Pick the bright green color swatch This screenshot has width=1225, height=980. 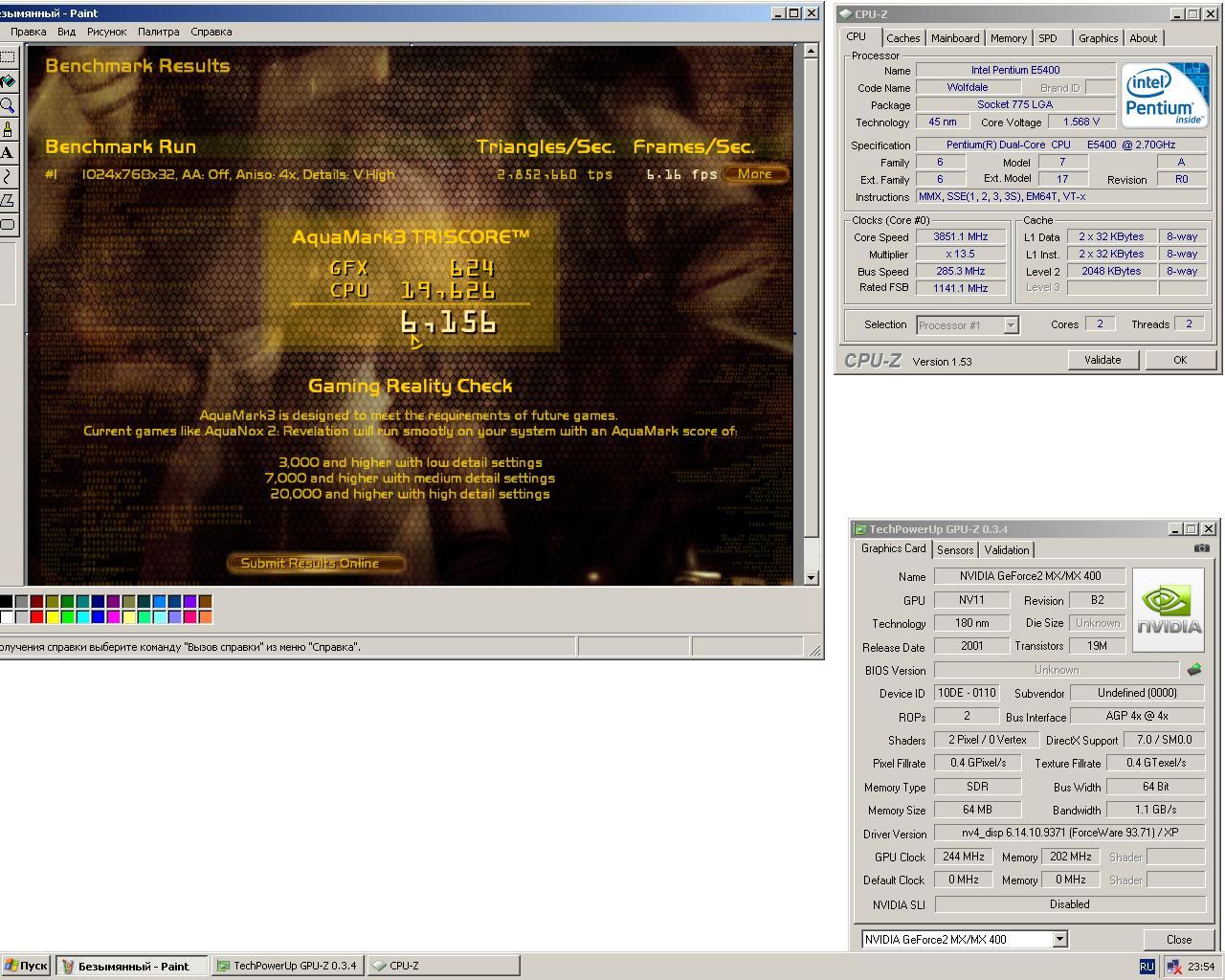pyautogui.click(x=67, y=616)
